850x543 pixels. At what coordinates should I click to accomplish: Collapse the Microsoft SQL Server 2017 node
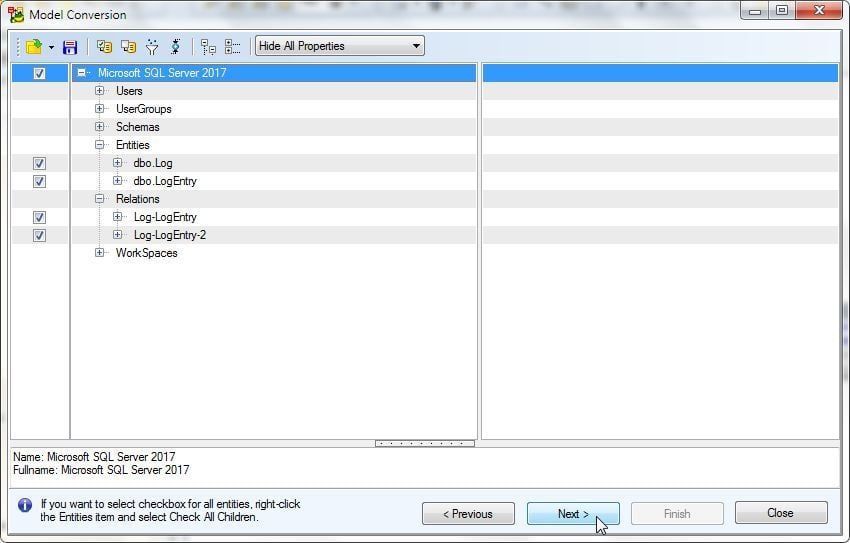[81, 72]
